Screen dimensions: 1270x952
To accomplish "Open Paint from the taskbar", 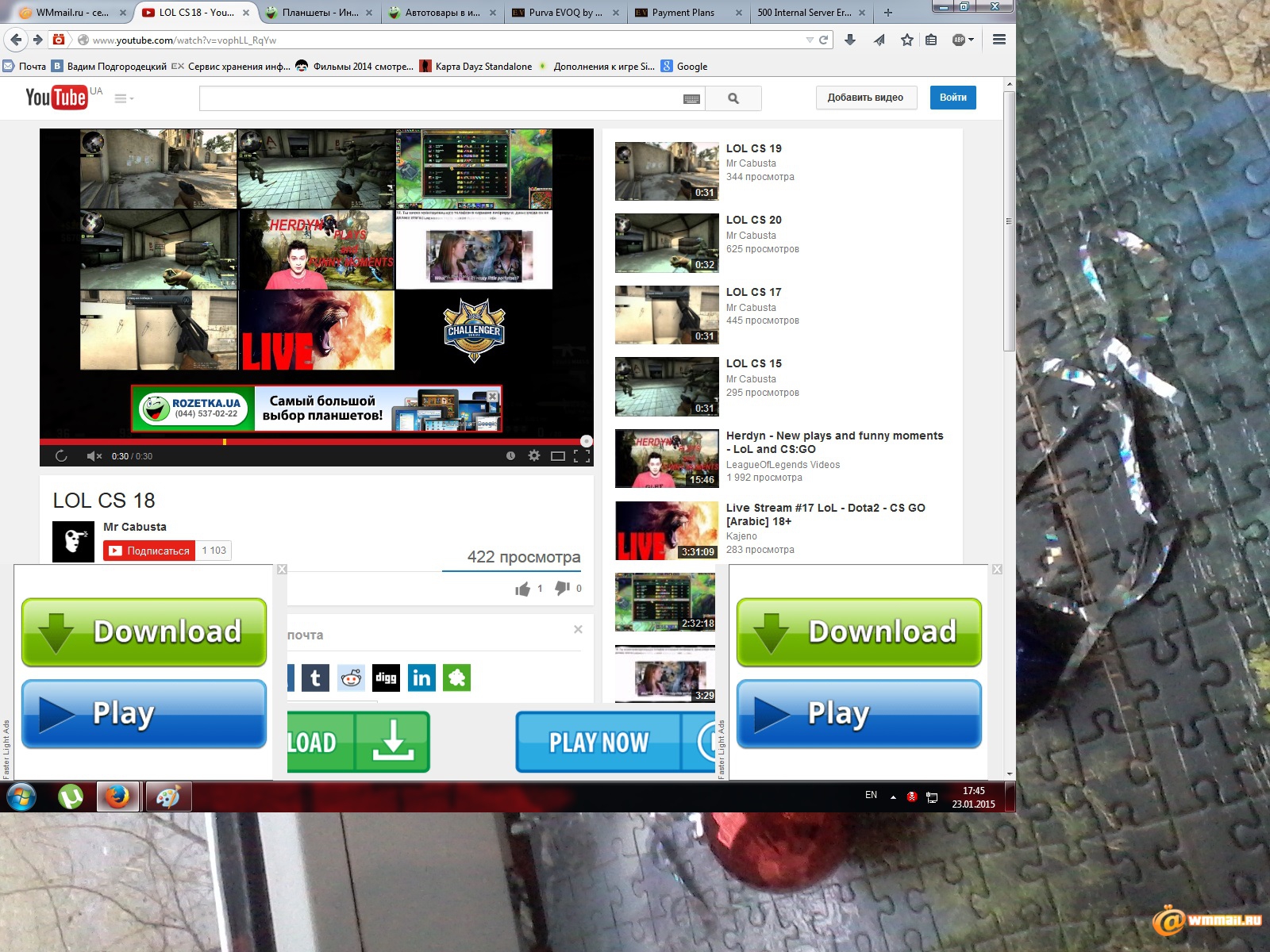I will coord(167,797).
